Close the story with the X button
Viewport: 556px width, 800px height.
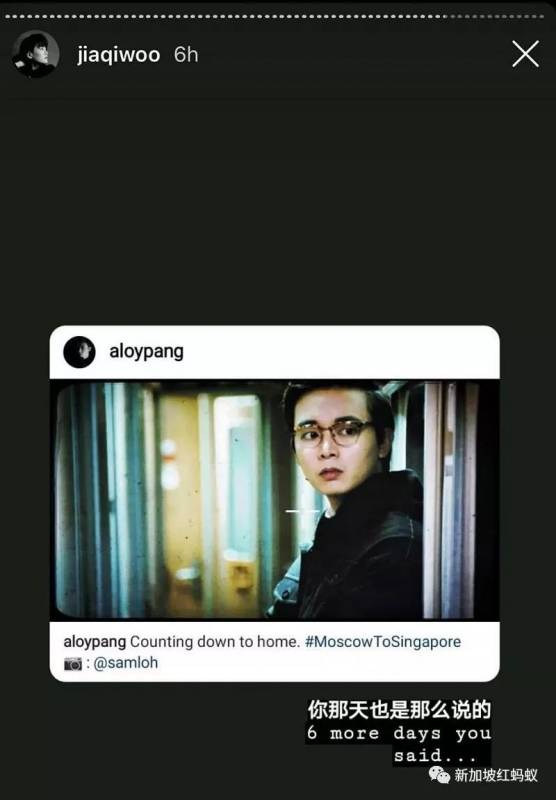(x=525, y=54)
